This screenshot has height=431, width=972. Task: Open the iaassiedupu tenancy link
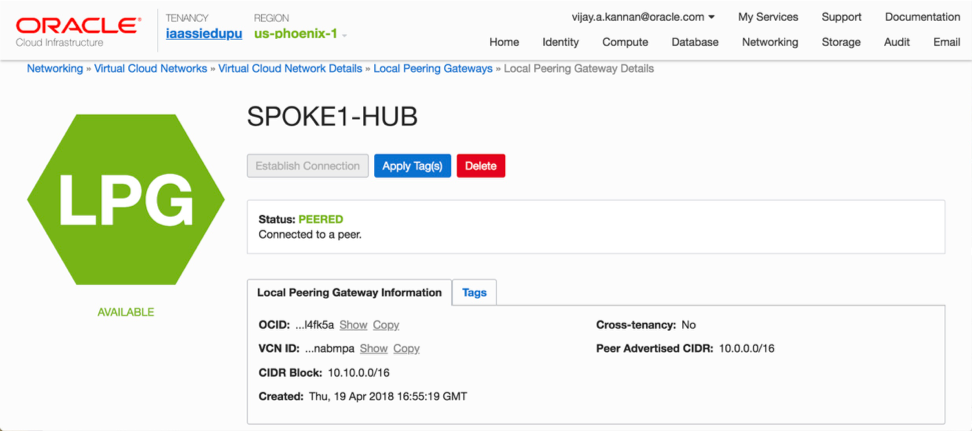click(x=202, y=34)
